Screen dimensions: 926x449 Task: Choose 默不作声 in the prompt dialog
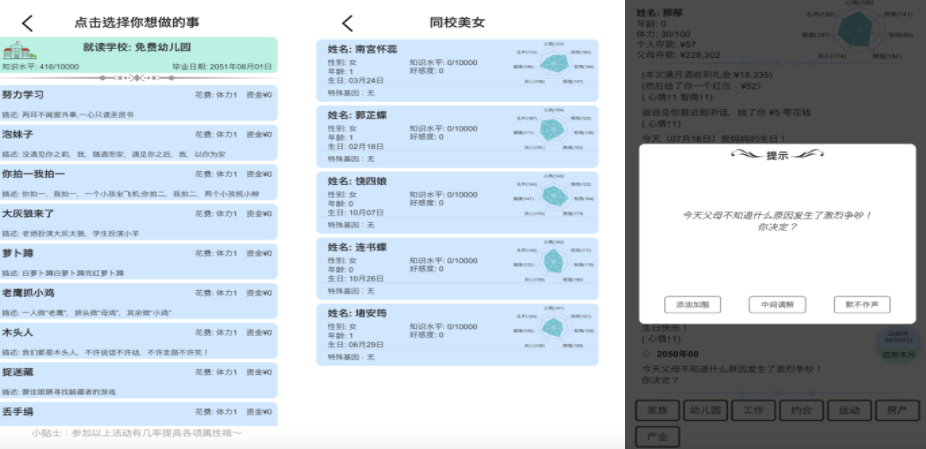tap(861, 305)
